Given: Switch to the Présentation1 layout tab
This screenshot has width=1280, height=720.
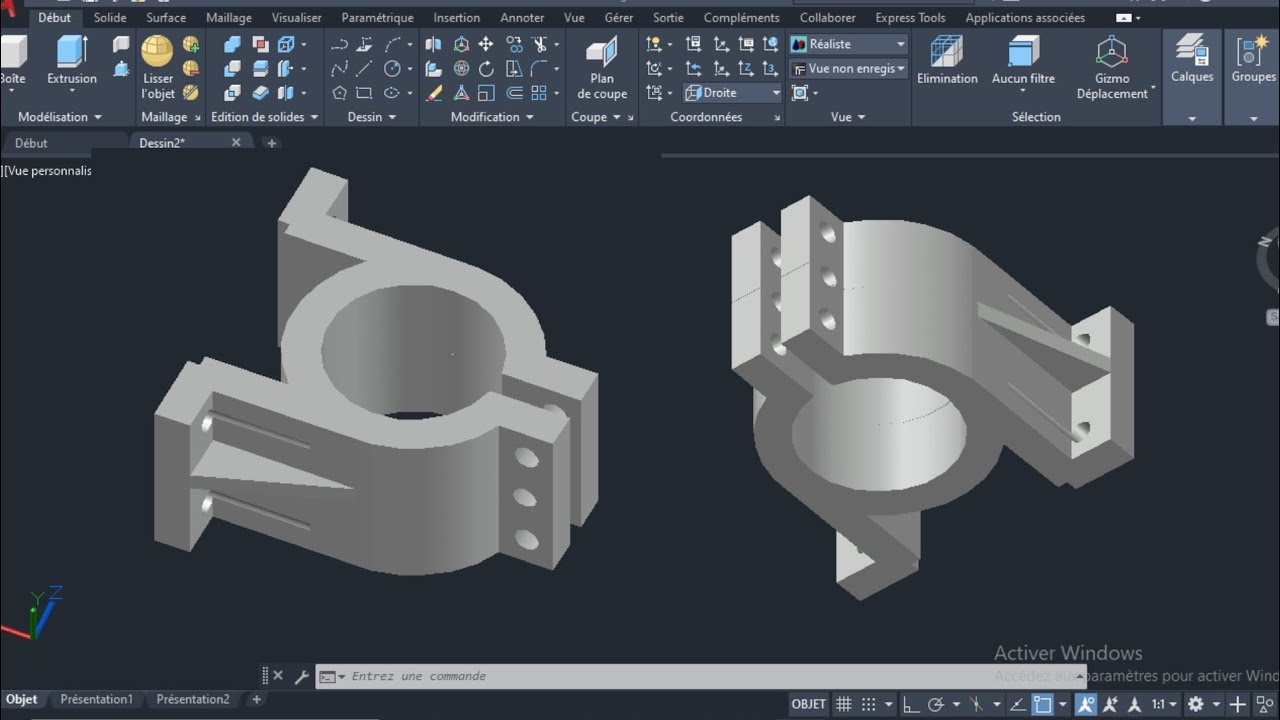Looking at the screenshot, I should pyautogui.click(x=96, y=700).
